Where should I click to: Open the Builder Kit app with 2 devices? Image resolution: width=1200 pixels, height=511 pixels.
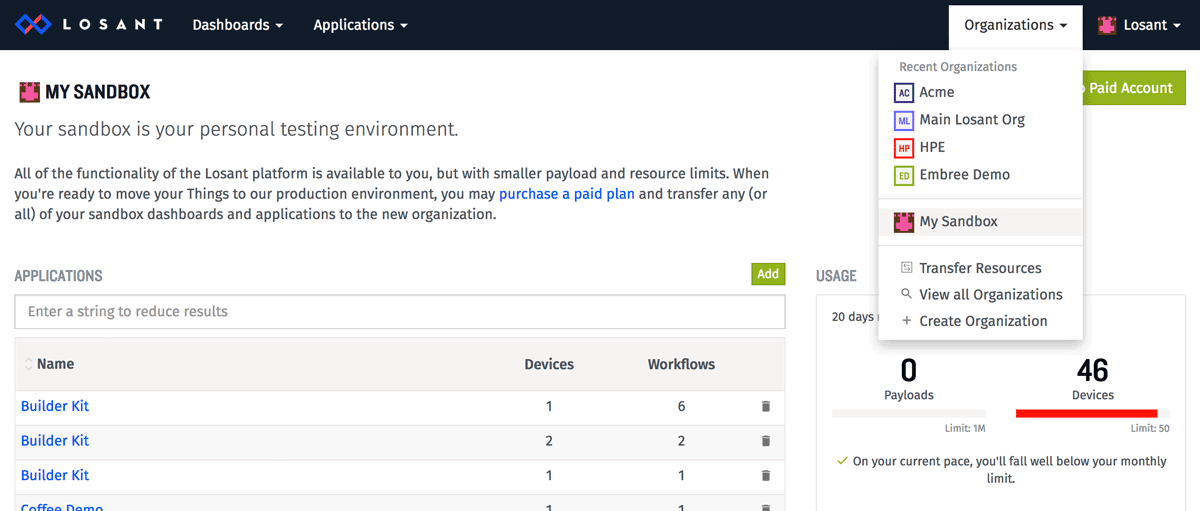click(x=55, y=441)
